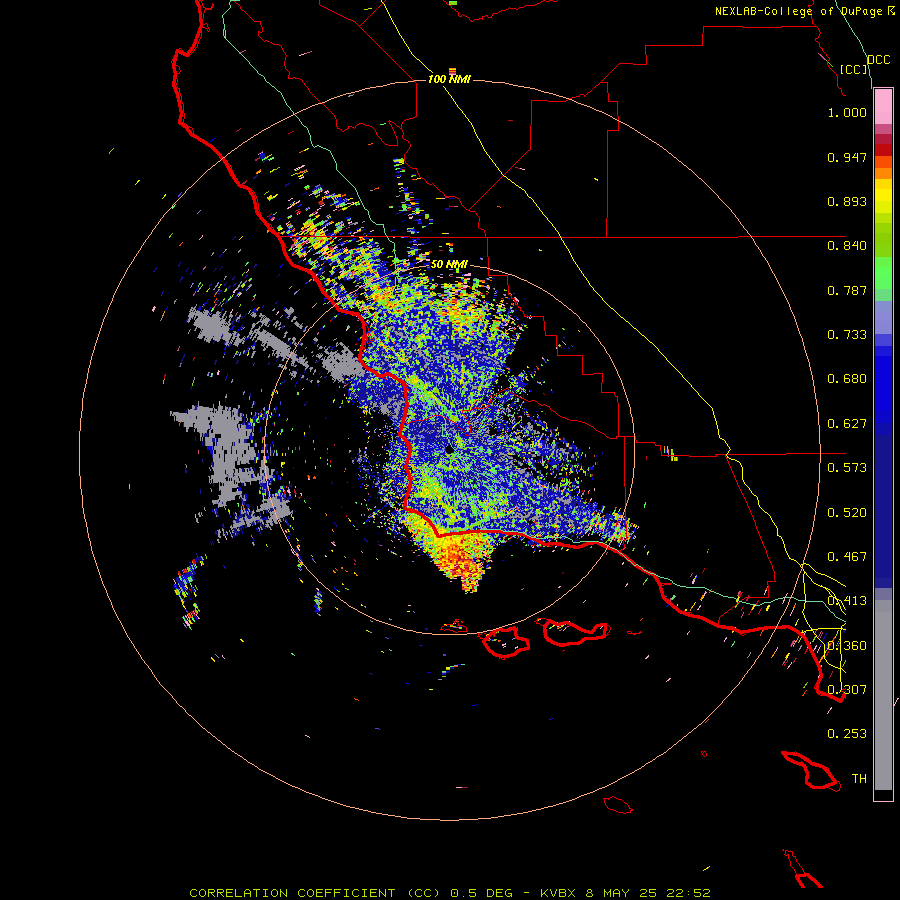Screen dimensions: 900x900
Task: Click the [CC] legend heading
Action: tap(854, 69)
